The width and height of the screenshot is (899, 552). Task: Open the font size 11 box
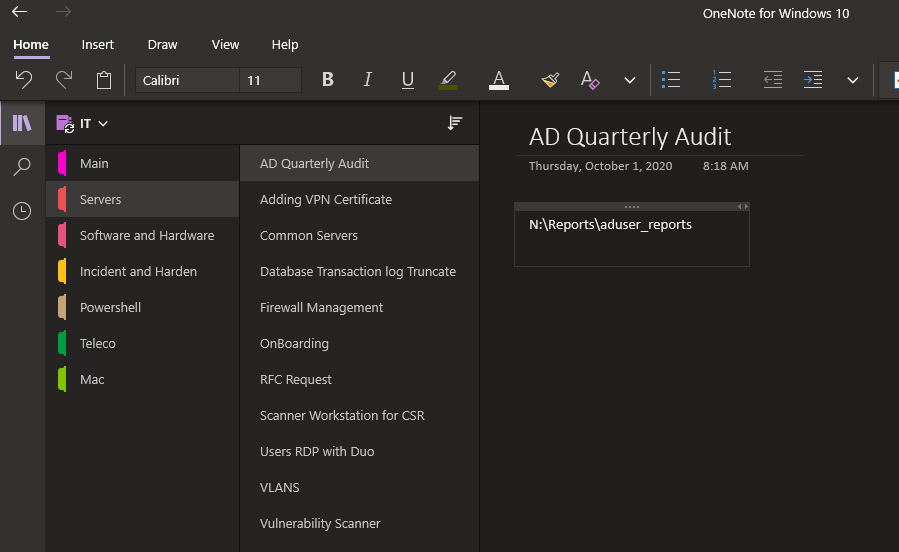(269, 80)
